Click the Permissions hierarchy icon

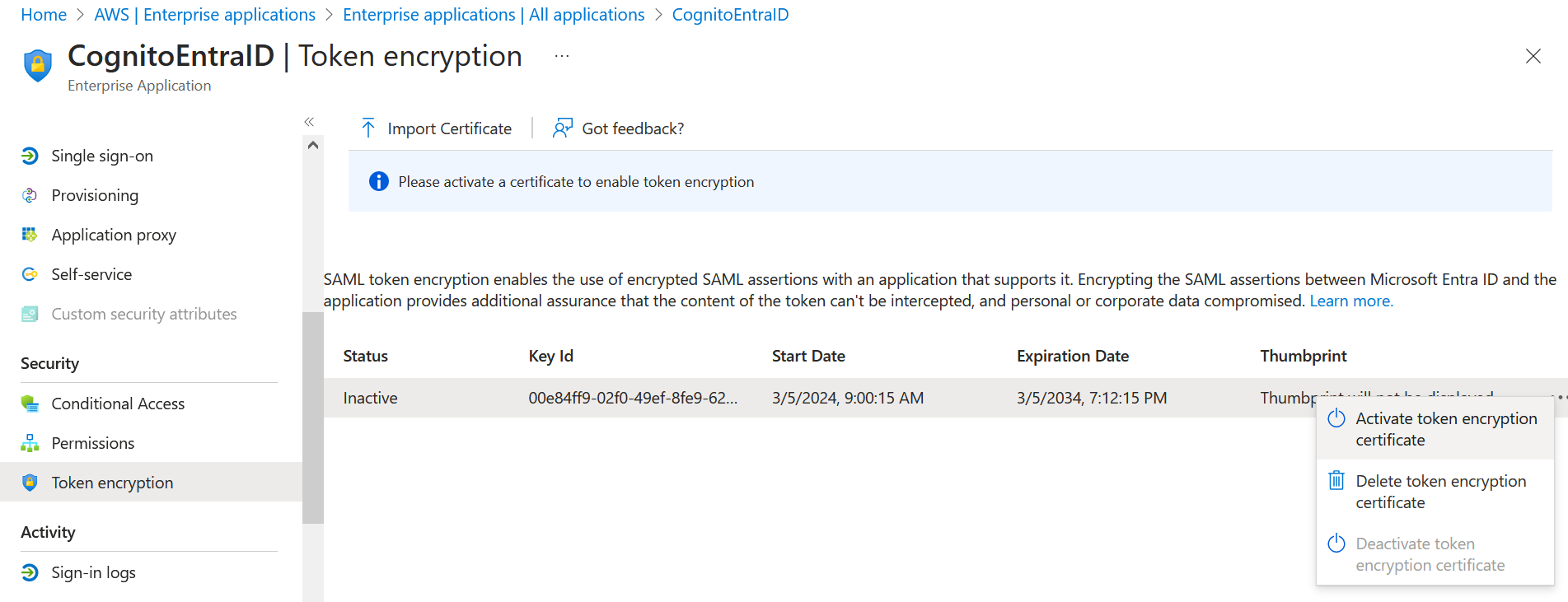click(30, 443)
